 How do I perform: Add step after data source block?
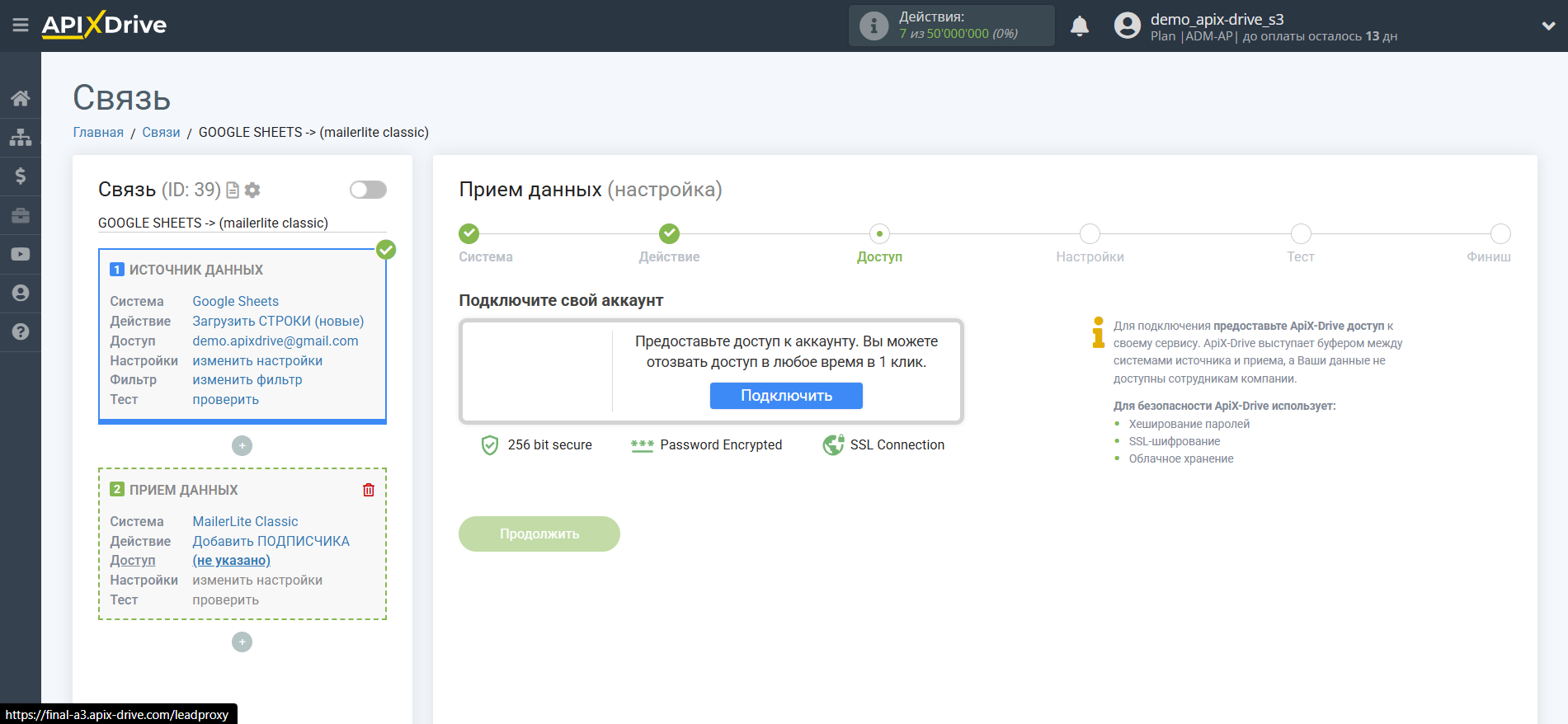coord(242,445)
